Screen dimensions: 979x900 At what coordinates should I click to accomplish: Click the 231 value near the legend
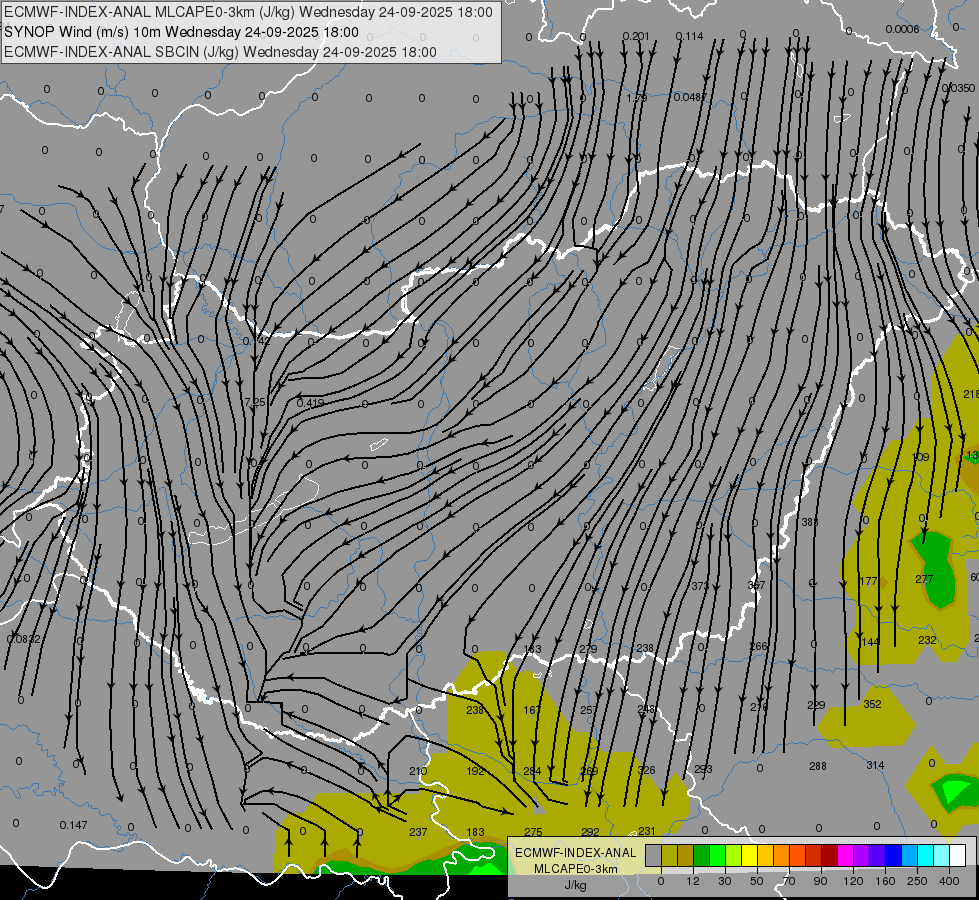tap(647, 831)
